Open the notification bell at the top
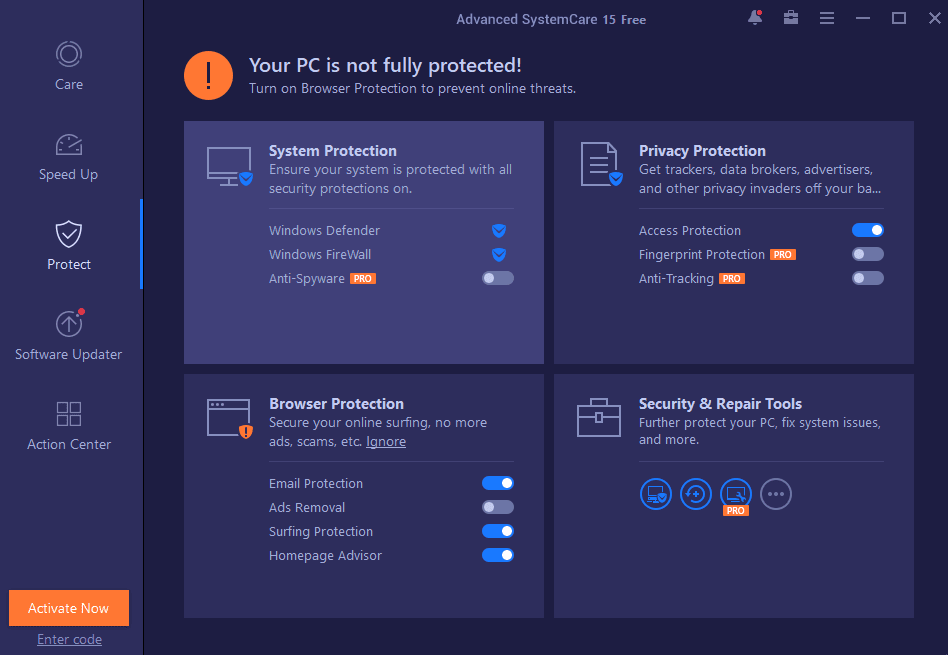This screenshot has width=948, height=655. pyautogui.click(x=755, y=17)
